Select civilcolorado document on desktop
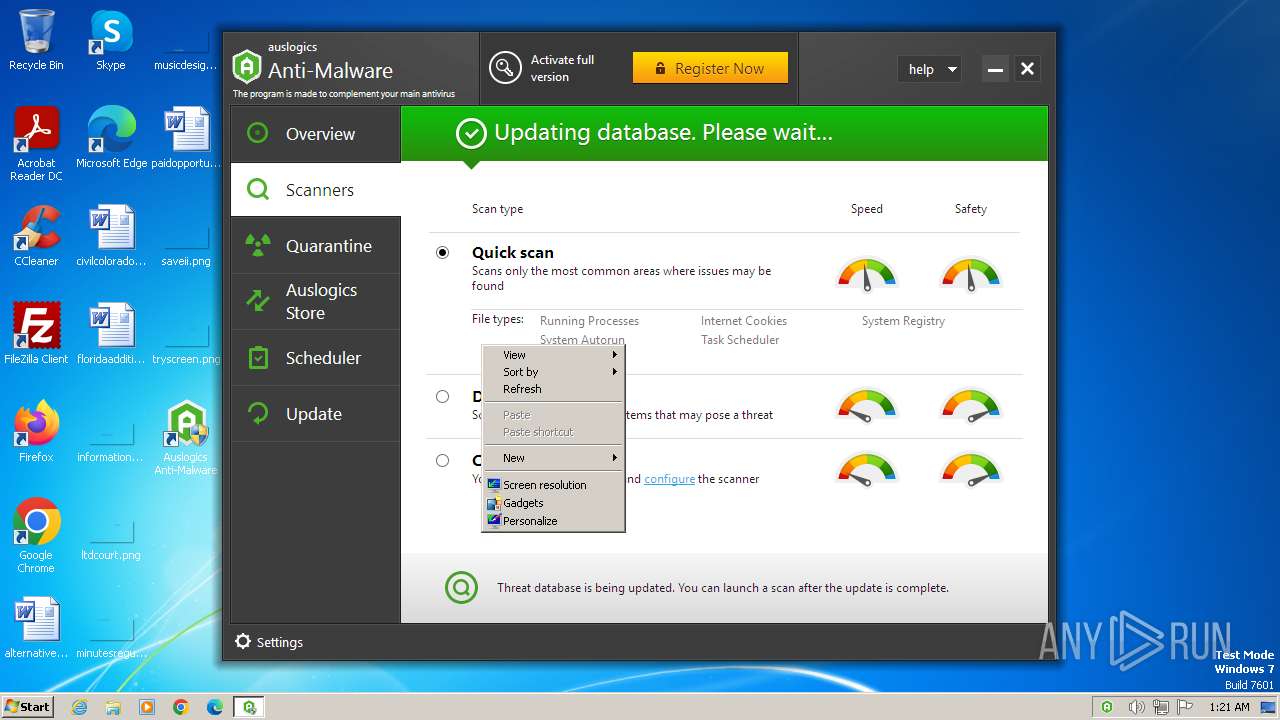 coord(111,236)
